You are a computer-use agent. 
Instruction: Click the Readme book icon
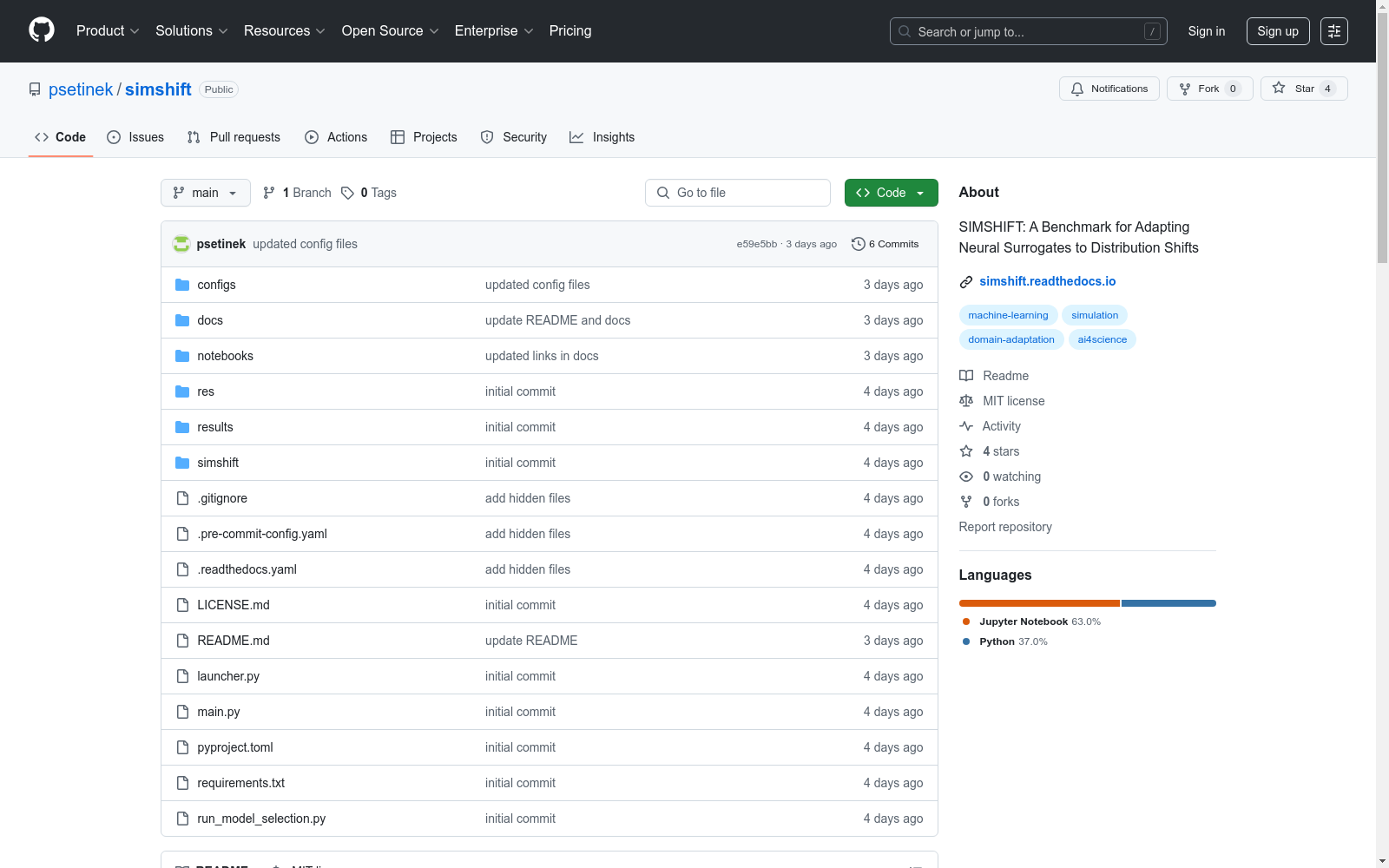pyautogui.click(x=966, y=376)
